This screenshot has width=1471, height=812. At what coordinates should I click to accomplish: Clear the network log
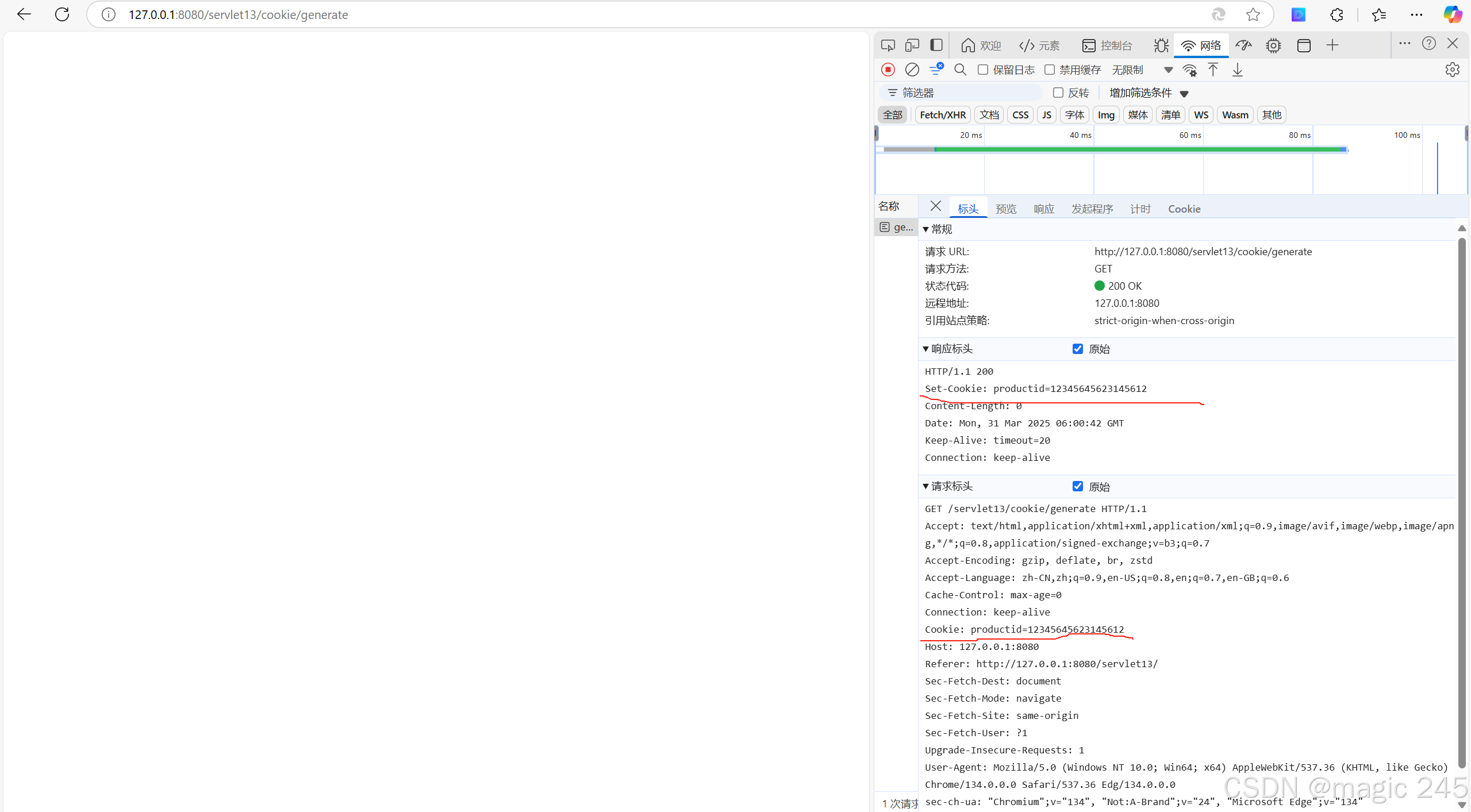(912, 70)
